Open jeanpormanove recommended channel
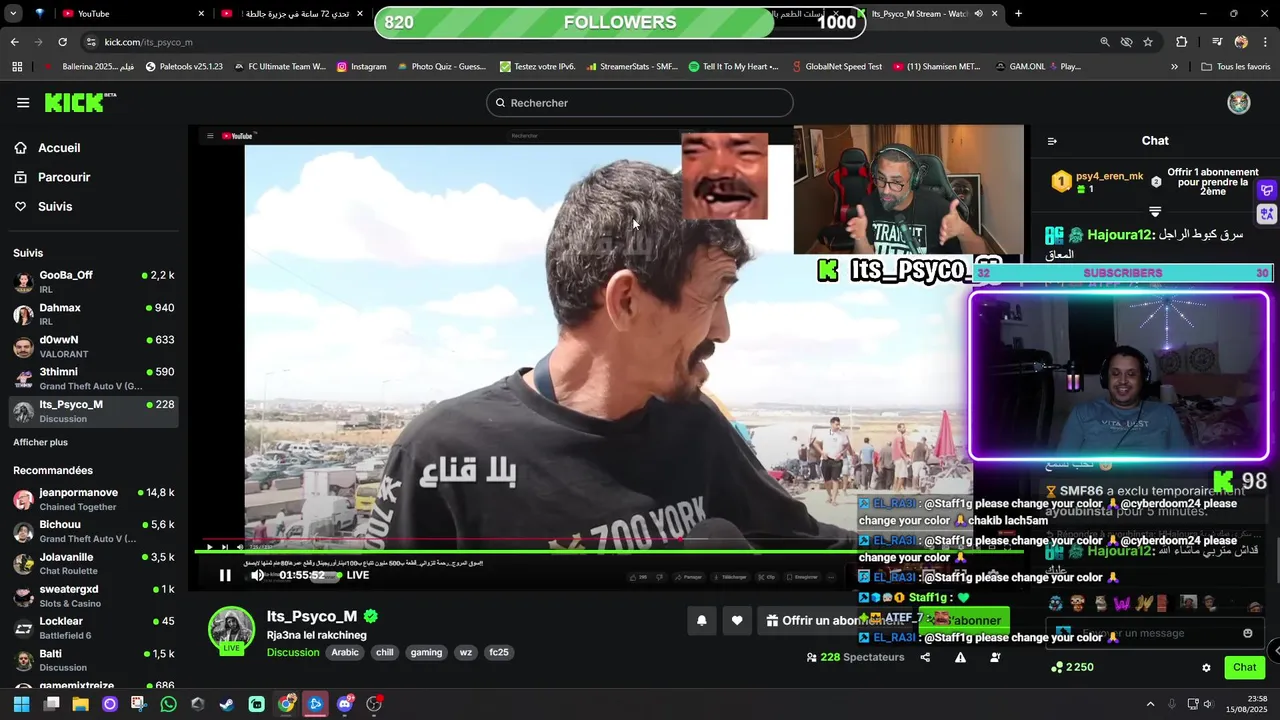This screenshot has height=720, width=1280. tap(94, 499)
